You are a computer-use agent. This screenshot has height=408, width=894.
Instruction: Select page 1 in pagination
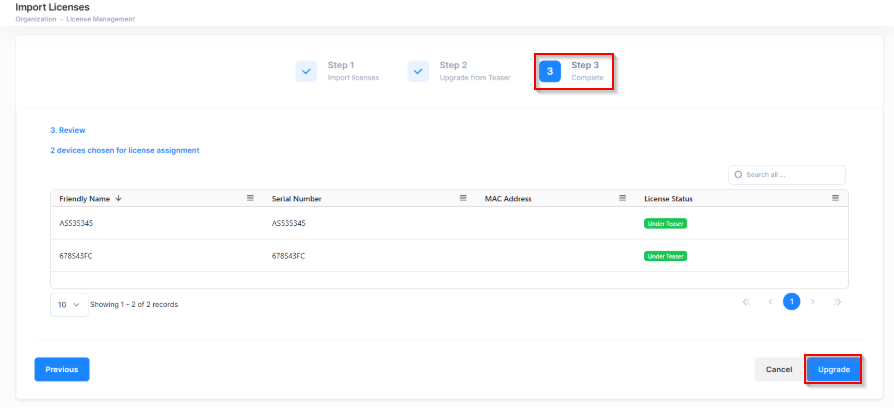(791, 301)
